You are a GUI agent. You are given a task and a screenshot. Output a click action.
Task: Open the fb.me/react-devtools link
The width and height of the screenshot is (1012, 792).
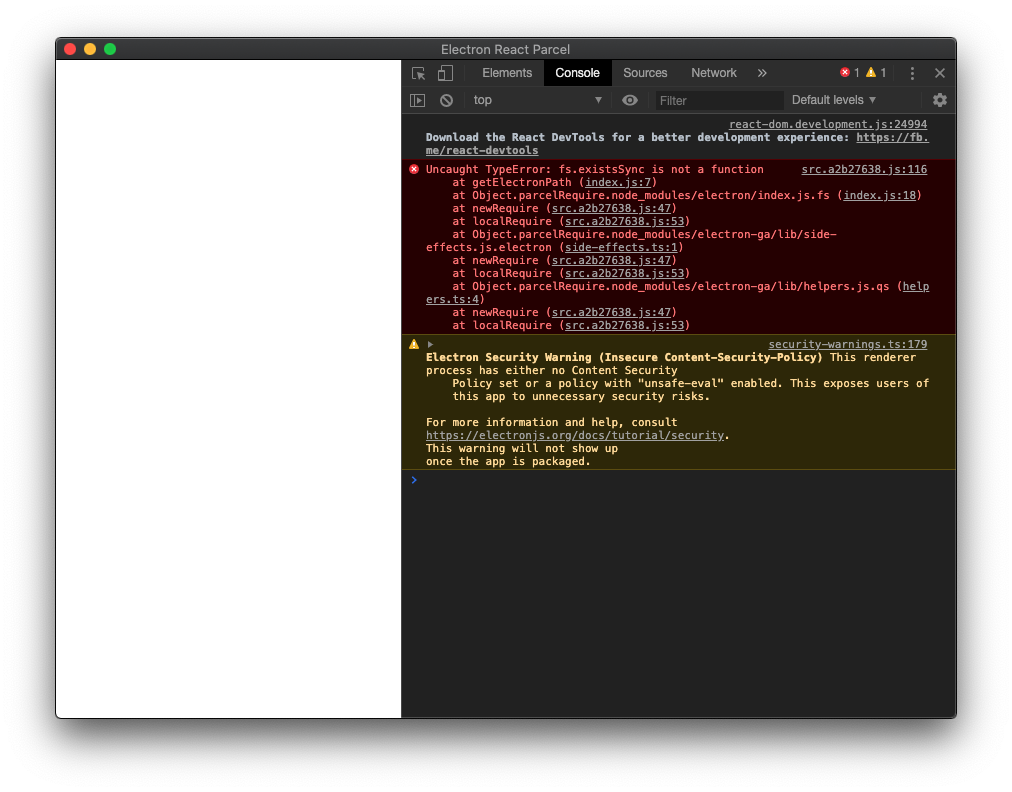click(x=892, y=137)
